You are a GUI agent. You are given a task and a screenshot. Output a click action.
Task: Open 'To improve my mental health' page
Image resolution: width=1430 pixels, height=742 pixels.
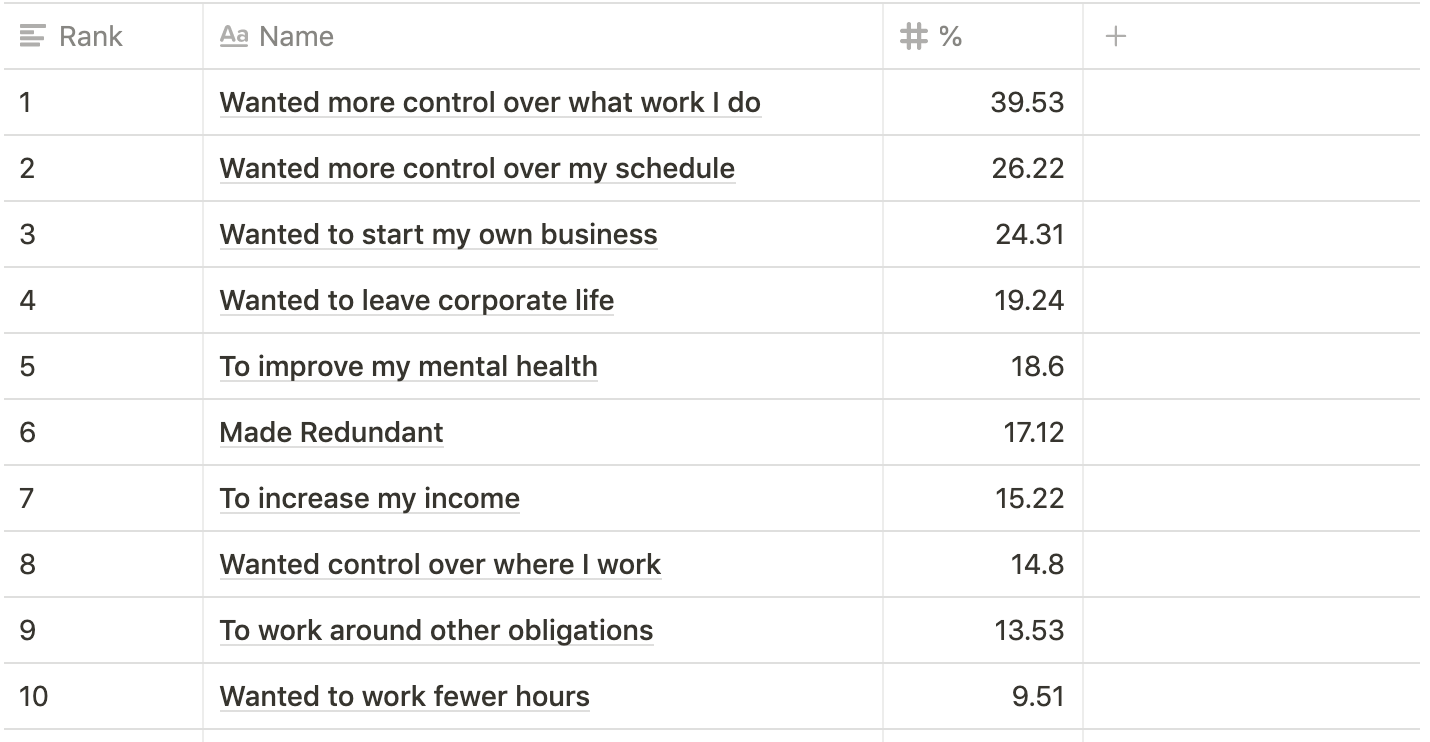point(409,366)
